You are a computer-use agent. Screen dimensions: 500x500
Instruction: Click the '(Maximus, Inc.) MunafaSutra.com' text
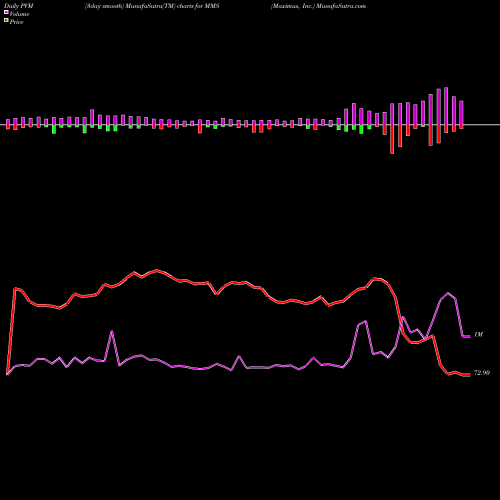point(318,6)
